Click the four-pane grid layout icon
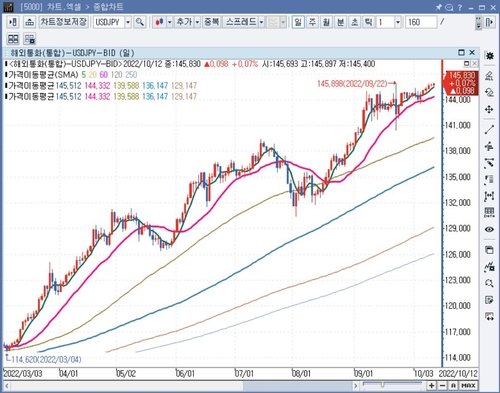 click(13, 39)
